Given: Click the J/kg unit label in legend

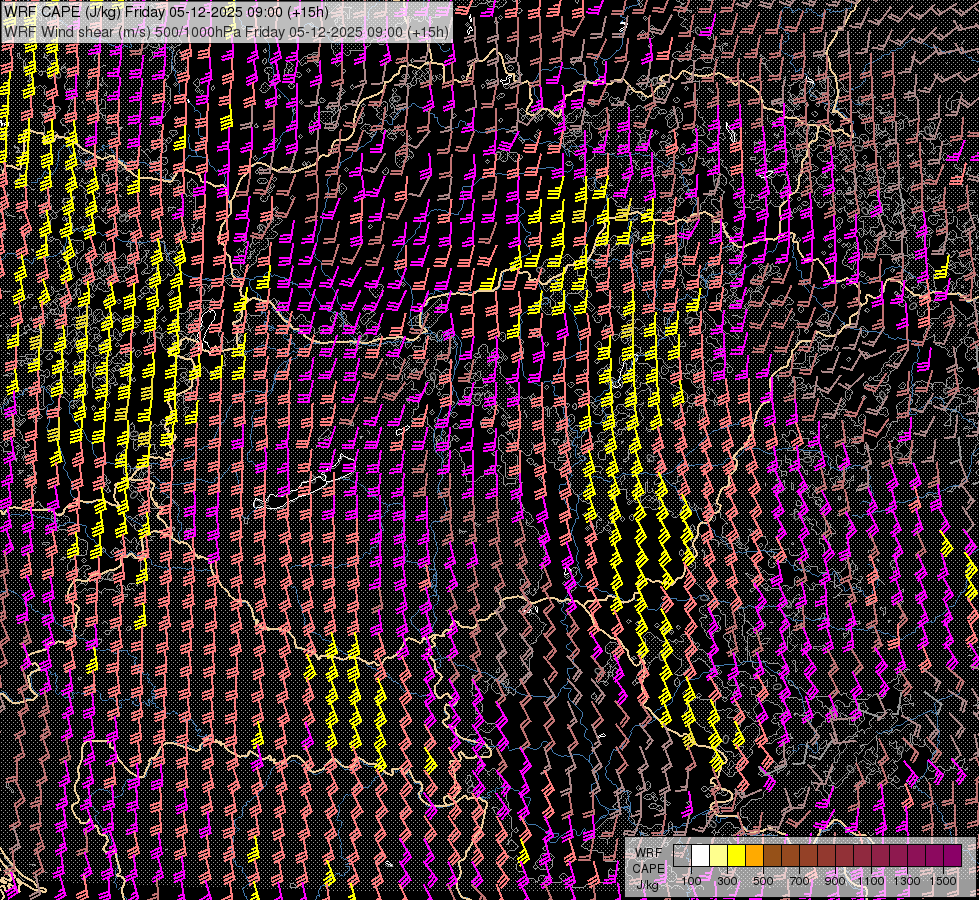Looking at the screenshot, I should [x=648, y=884].
